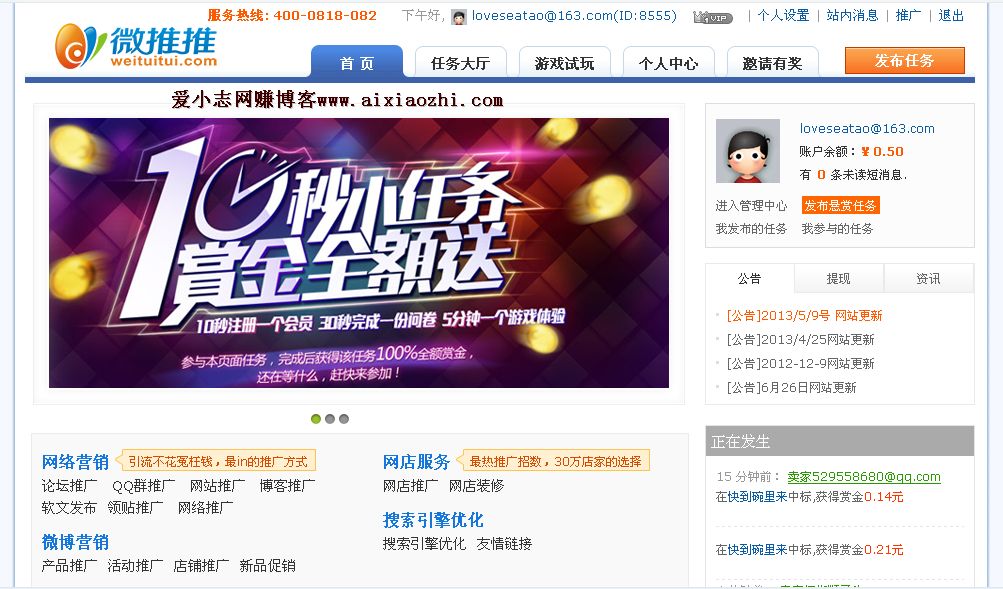This screenshot has width=1003, height=589.
Task: Click the 发布悬赏任务 button
Action: [x=841, y=205]
